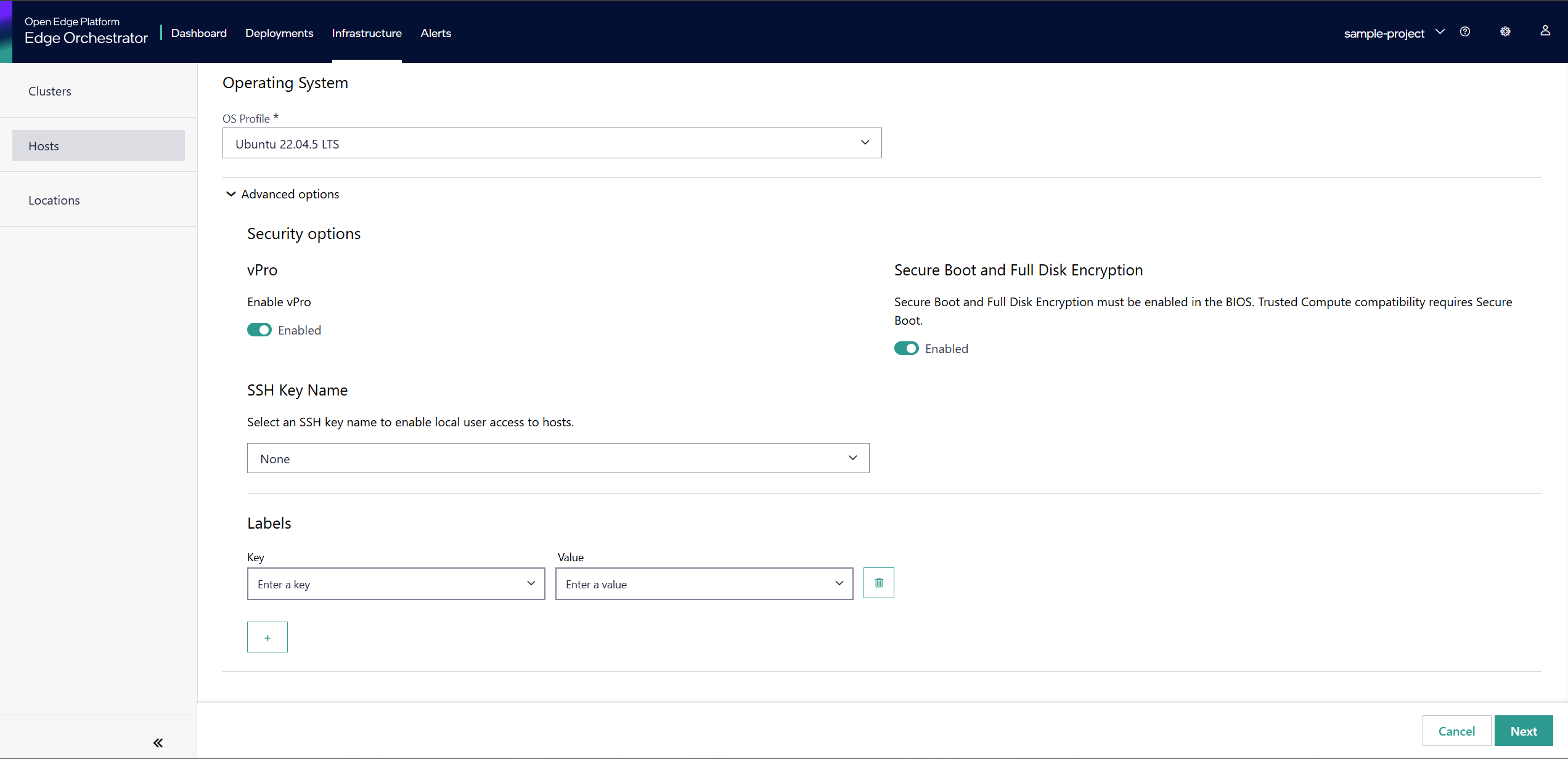Open the help question mark icon
The image size is (1568, 759).
1465,32
